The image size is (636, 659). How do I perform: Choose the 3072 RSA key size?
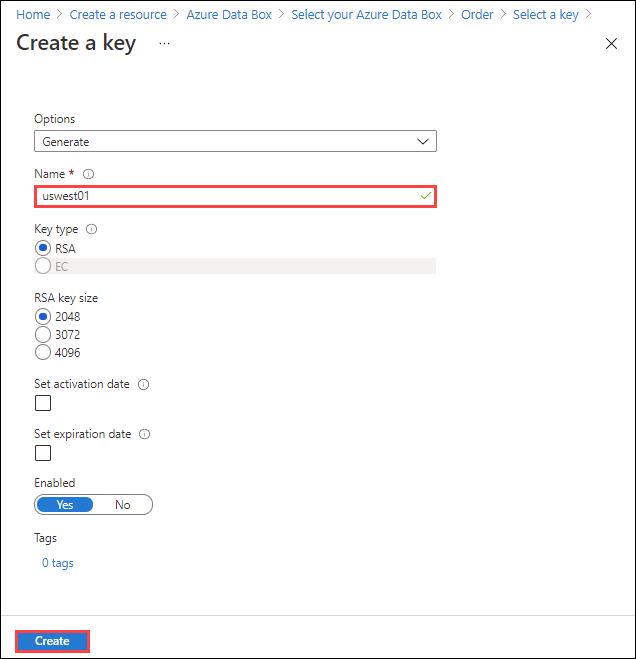[x=43, y=335]
